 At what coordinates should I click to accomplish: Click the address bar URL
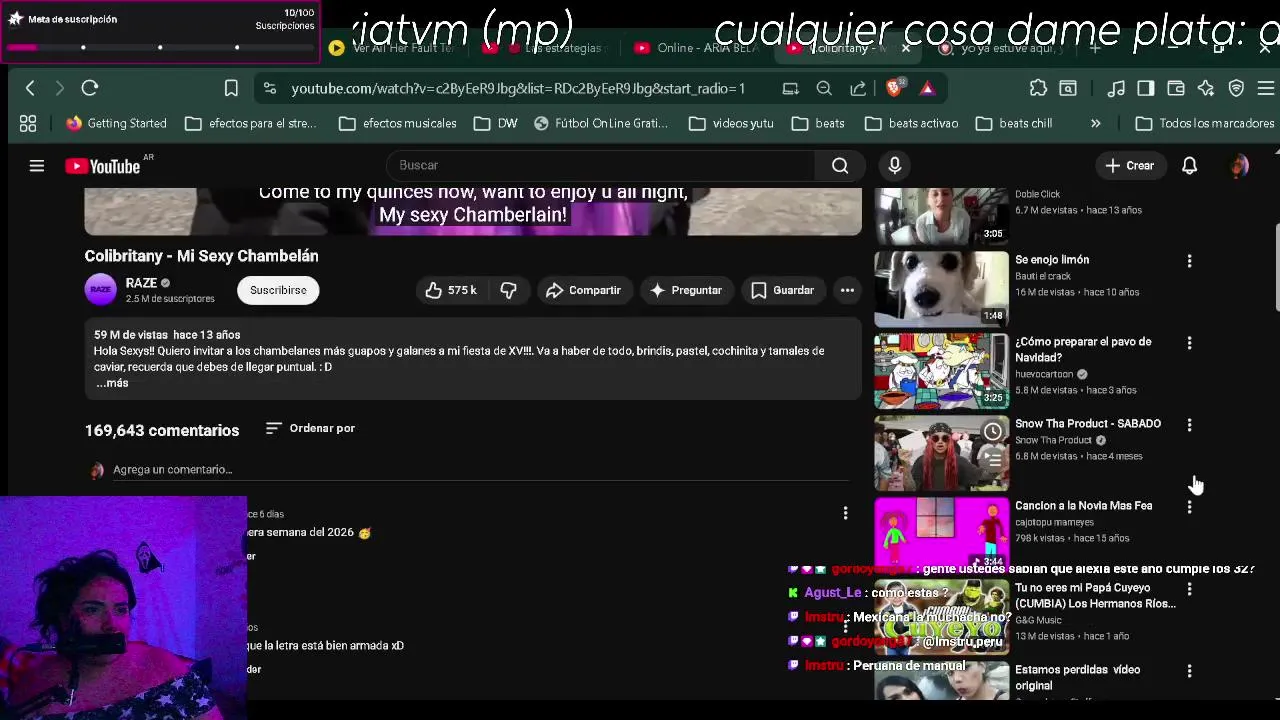pyautogui.click(x=518, y=88)
